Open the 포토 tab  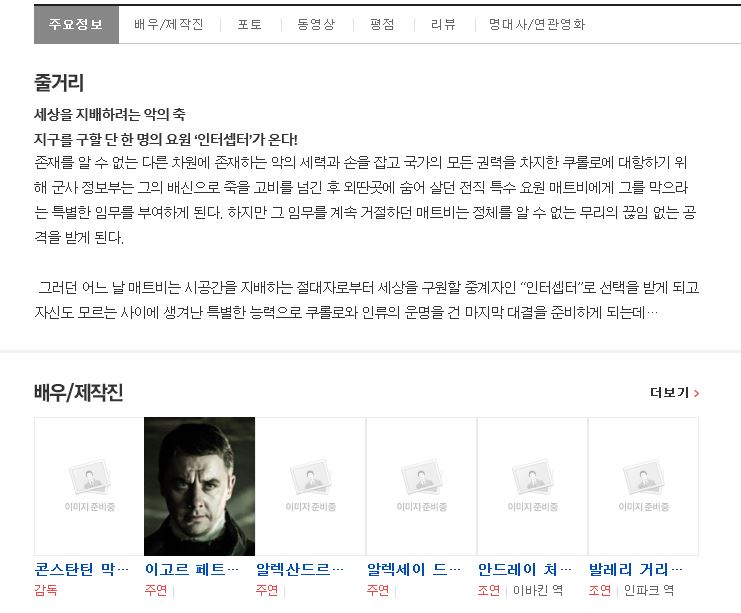click(250, 24)
